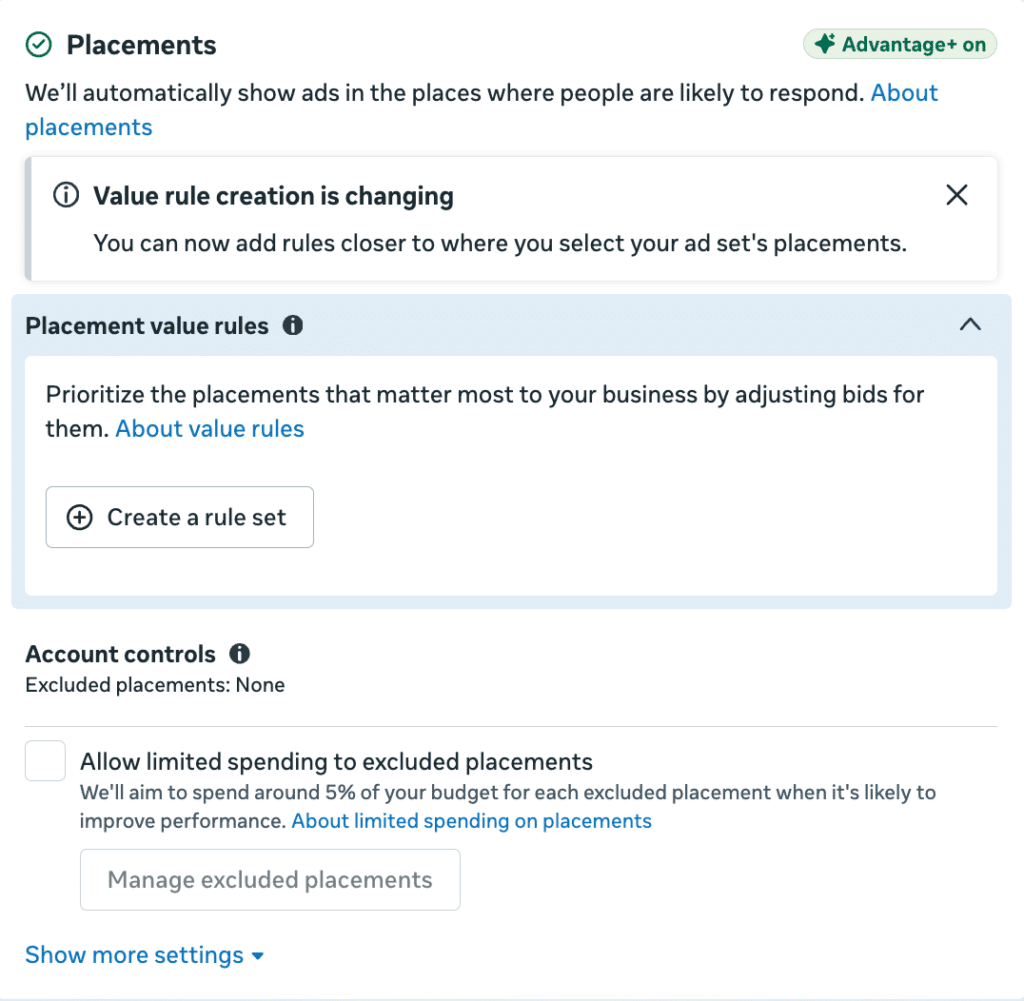Click the Allow limited spending label text

point(336,762)
